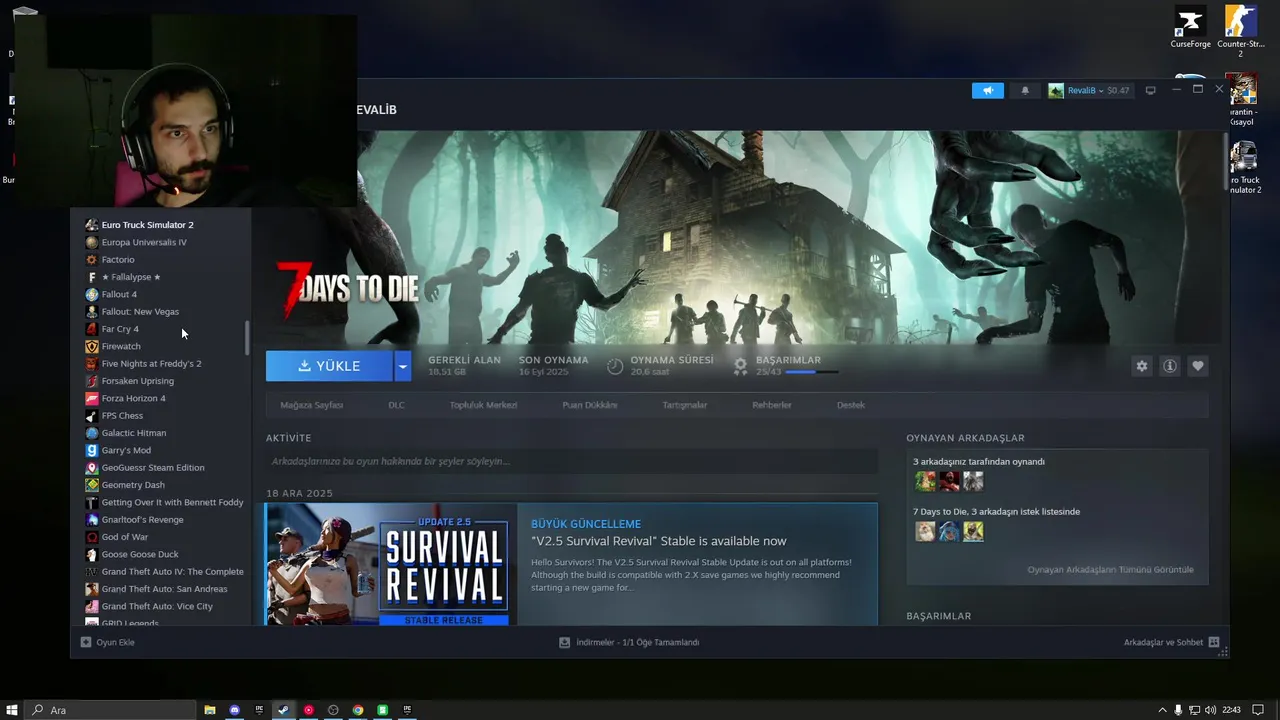Click the Forza Horizon 4 icon
The width and height of the screenshot is (1280, 720).
[x=92, y=398]
